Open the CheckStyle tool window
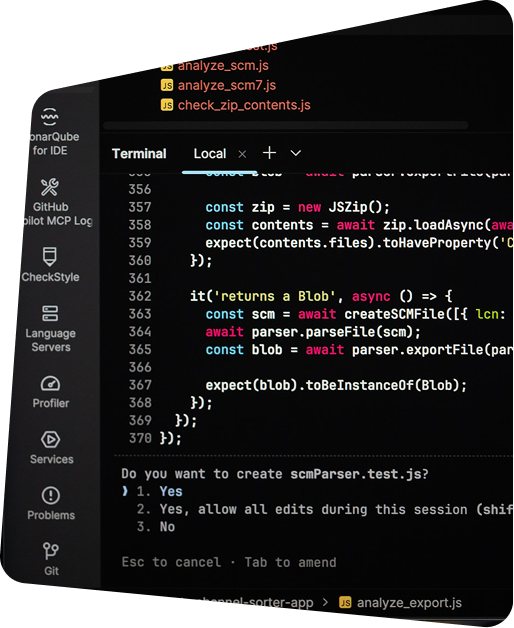This screenshot has width=514, height=628. (x=50, y=265)
